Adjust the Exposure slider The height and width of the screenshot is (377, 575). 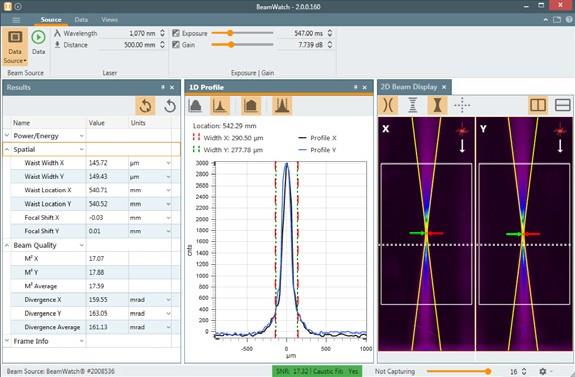point(242,33)
